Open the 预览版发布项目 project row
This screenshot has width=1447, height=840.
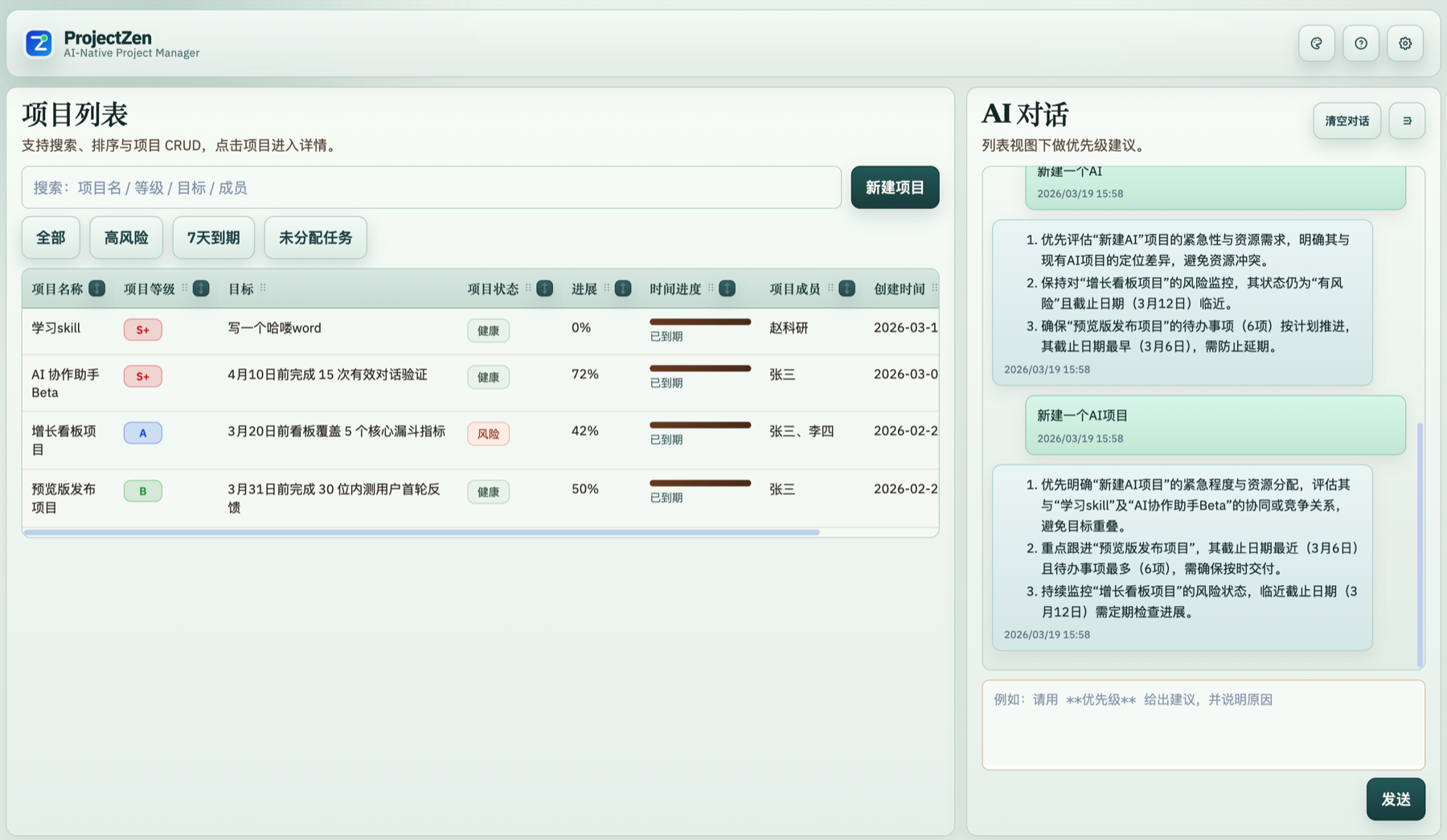point(480,498)
